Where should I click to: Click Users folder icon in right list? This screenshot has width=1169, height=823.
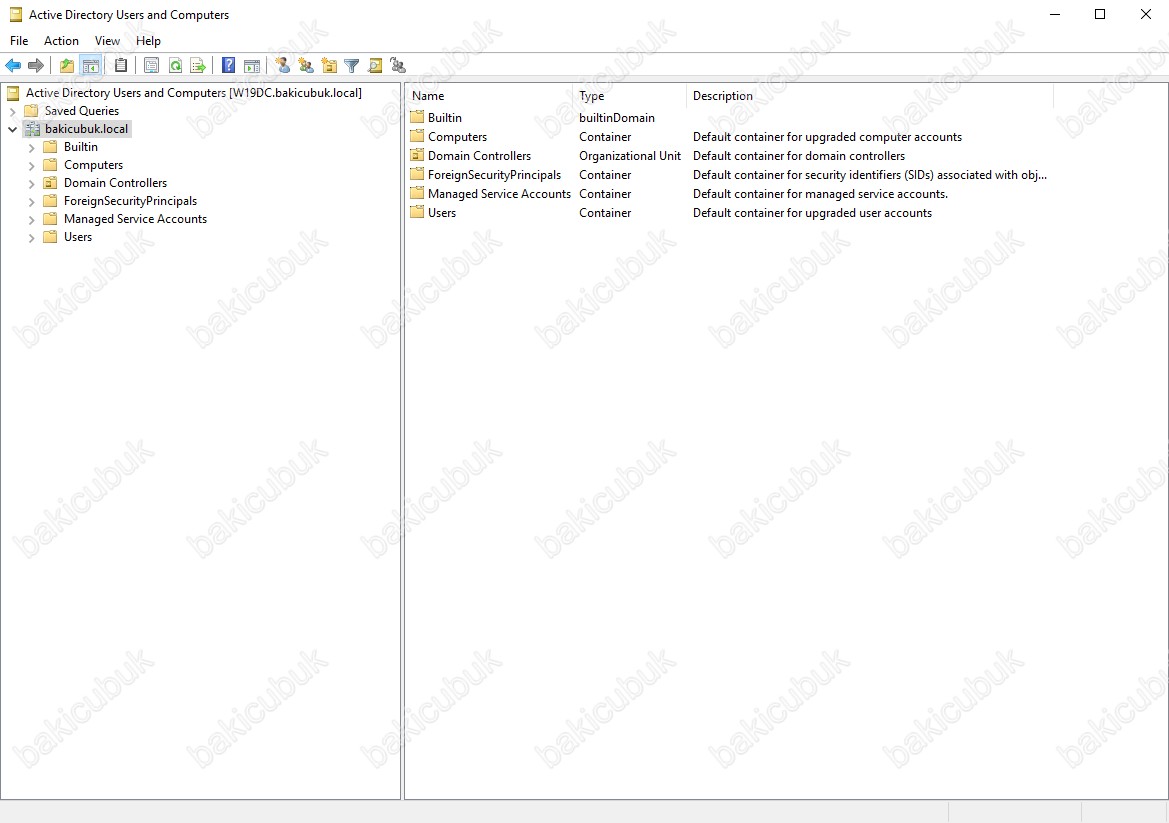tap(417, 212)
